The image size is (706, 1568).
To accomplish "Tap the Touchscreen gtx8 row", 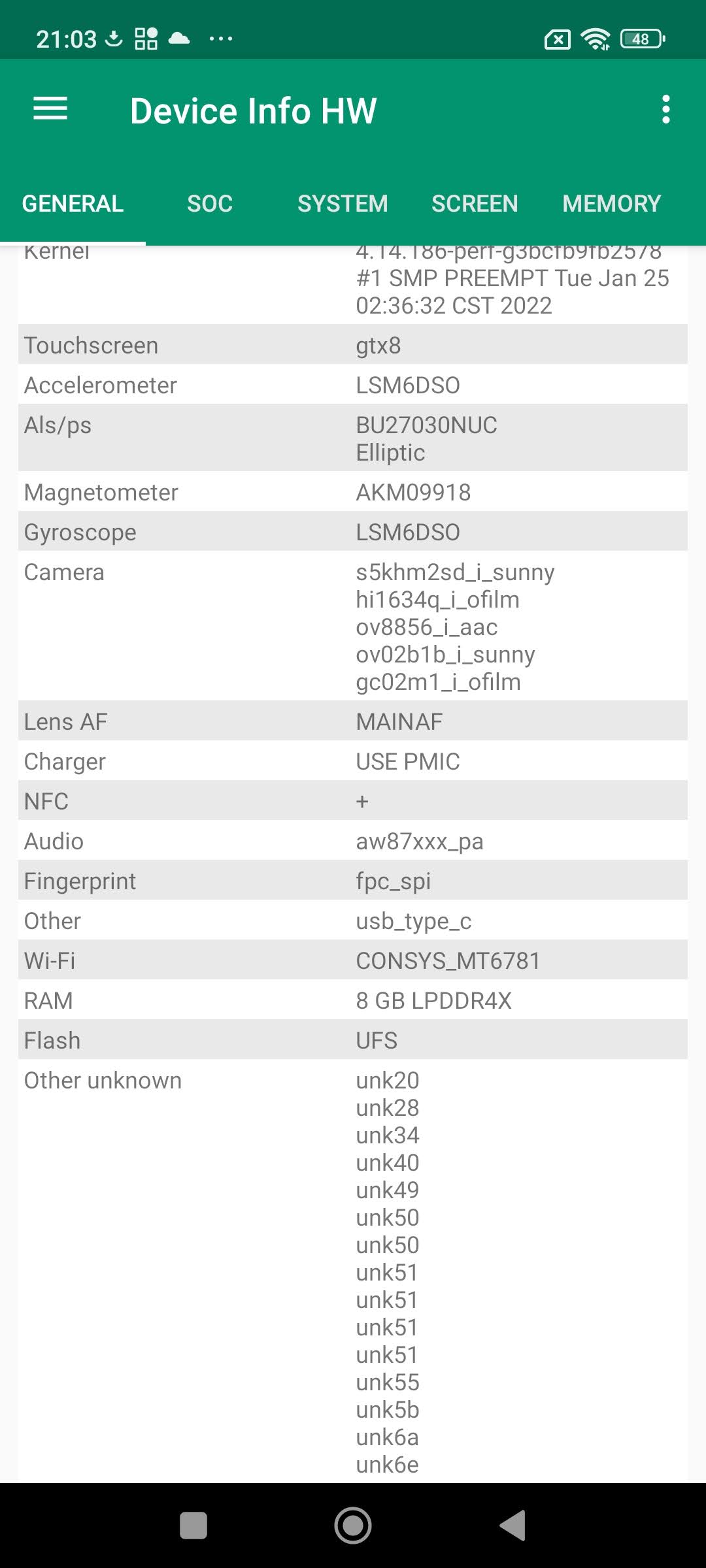I will (353, 345).
